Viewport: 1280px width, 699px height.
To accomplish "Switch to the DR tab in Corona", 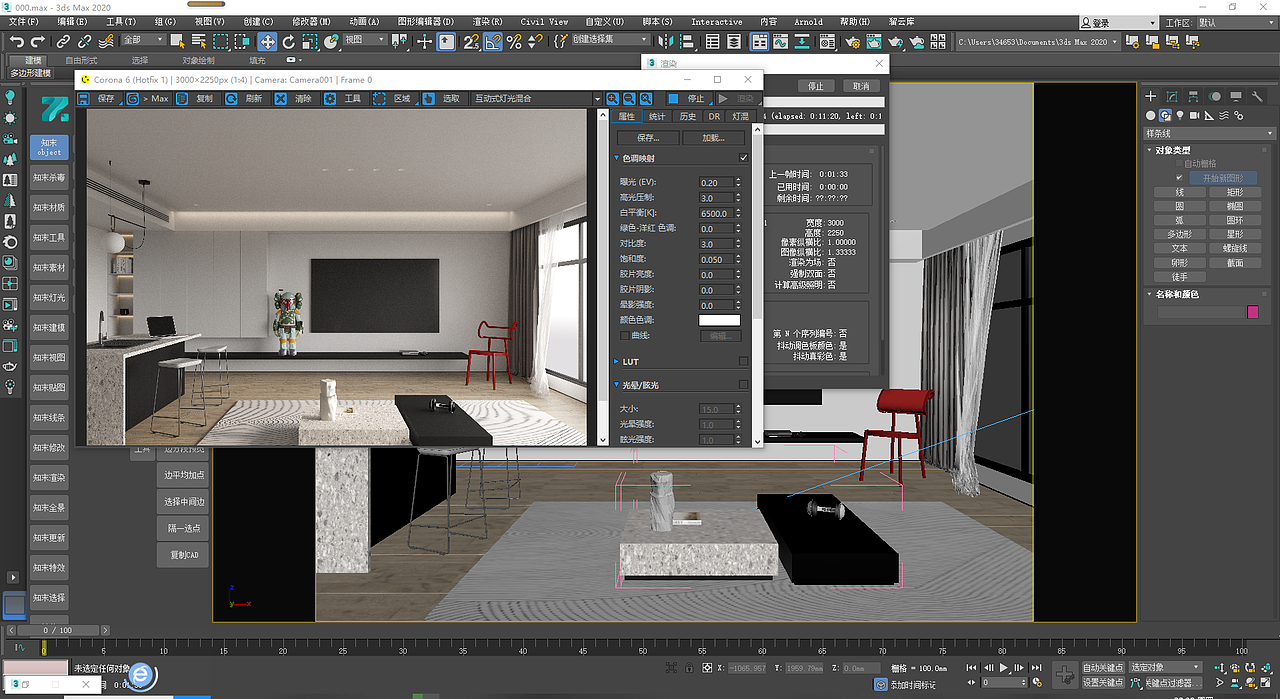I will click(714, 116).
